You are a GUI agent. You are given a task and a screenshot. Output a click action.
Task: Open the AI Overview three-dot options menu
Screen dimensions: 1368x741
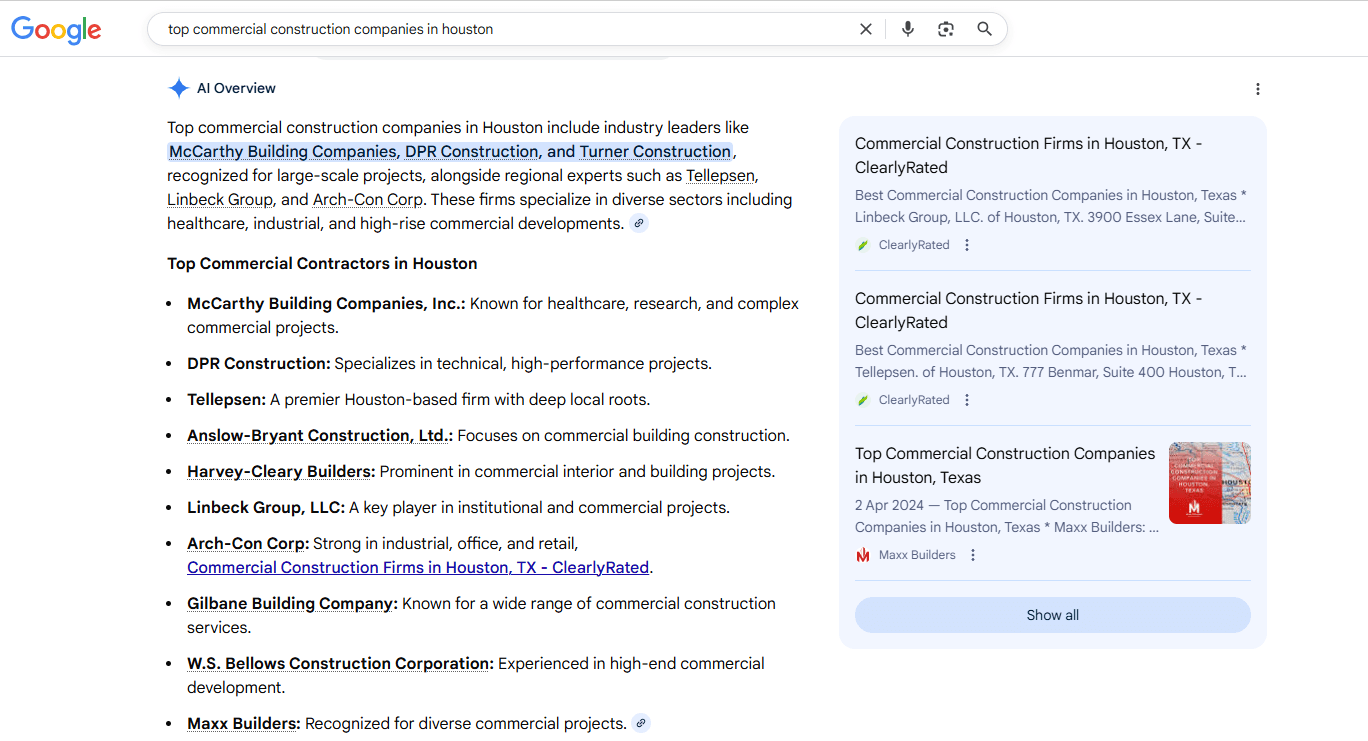[x=1257, y=88]
